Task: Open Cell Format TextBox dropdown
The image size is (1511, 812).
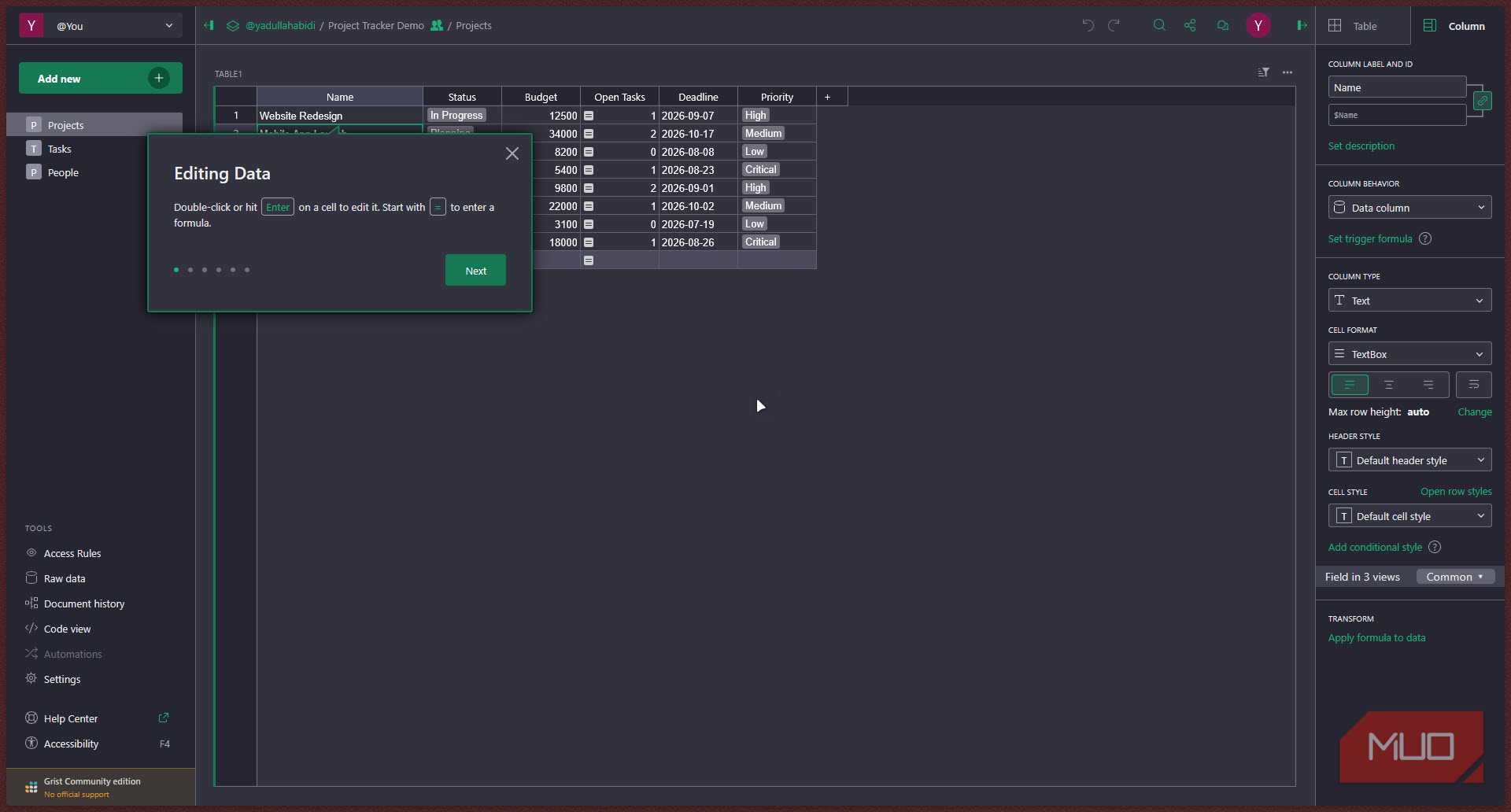Action: pos(1409,354)
